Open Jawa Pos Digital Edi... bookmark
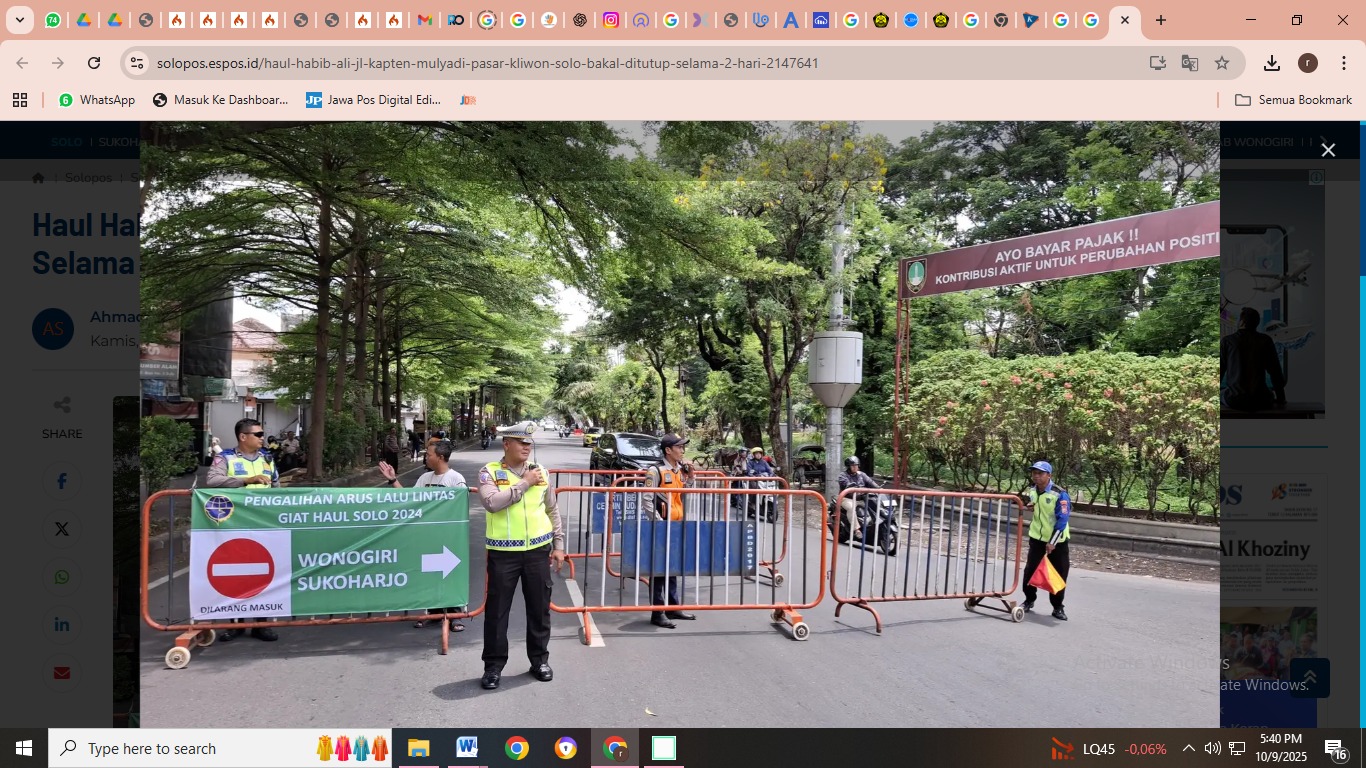The height and width of the screenshot is (768, 1366). coord(373,100)
